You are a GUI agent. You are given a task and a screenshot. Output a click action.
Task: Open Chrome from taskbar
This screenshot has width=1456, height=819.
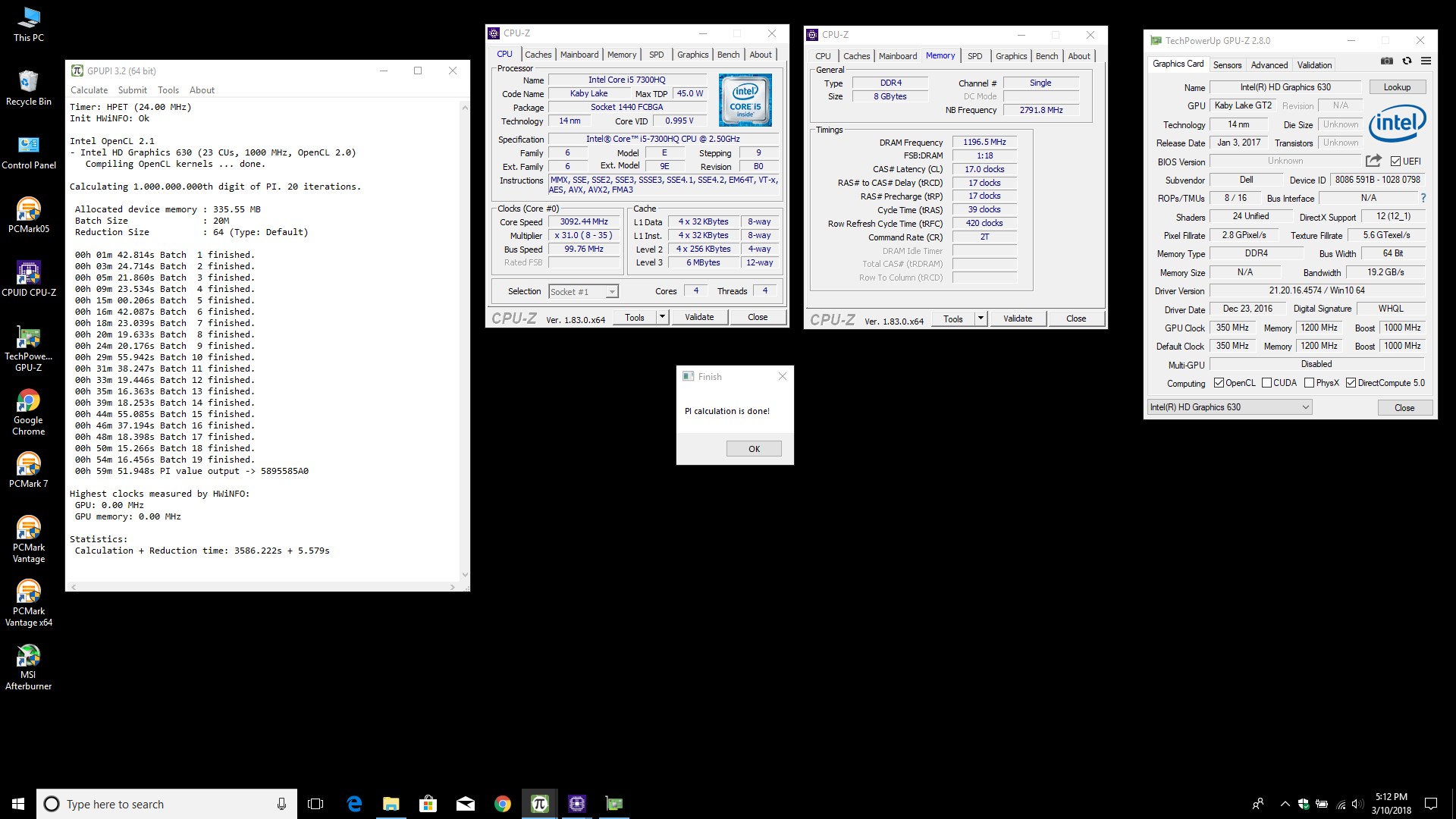pos(502,804)
